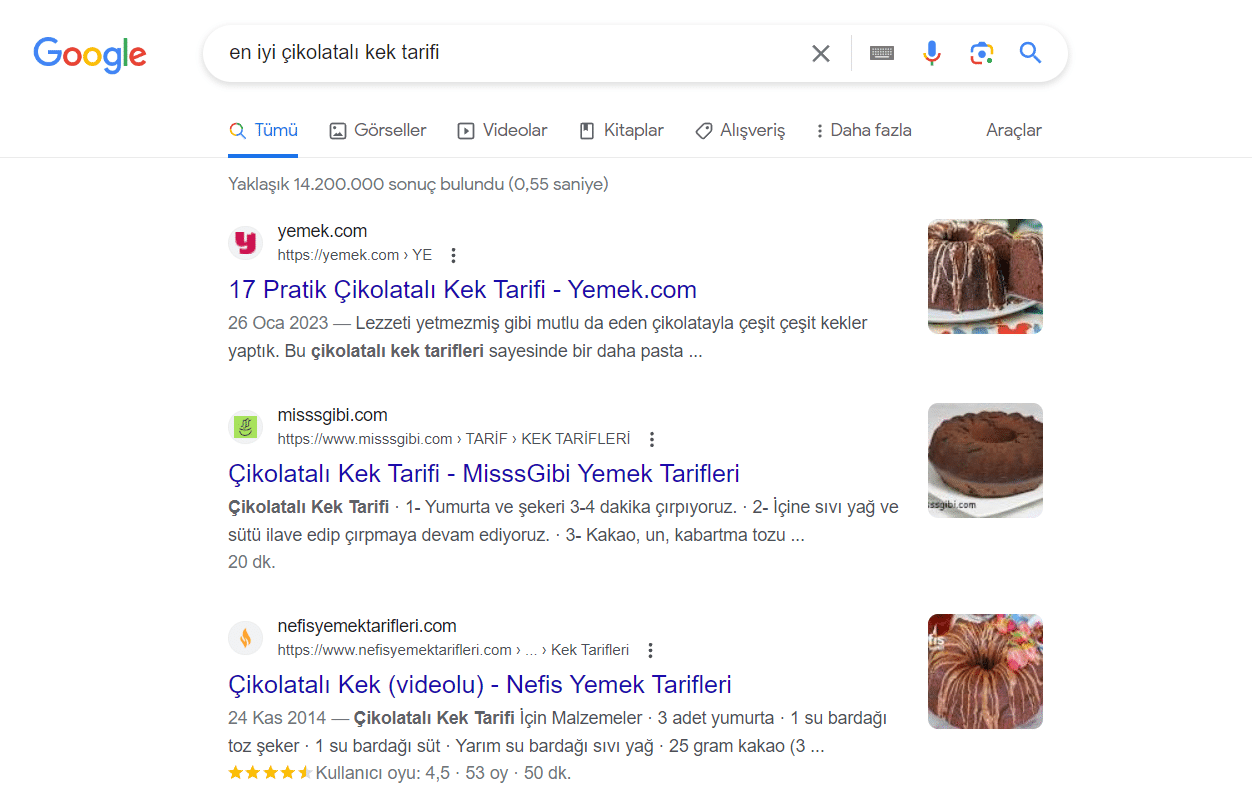1252x805 pixels.
Task: Clear the search query with the X icon
Action: tap(821, 53)
